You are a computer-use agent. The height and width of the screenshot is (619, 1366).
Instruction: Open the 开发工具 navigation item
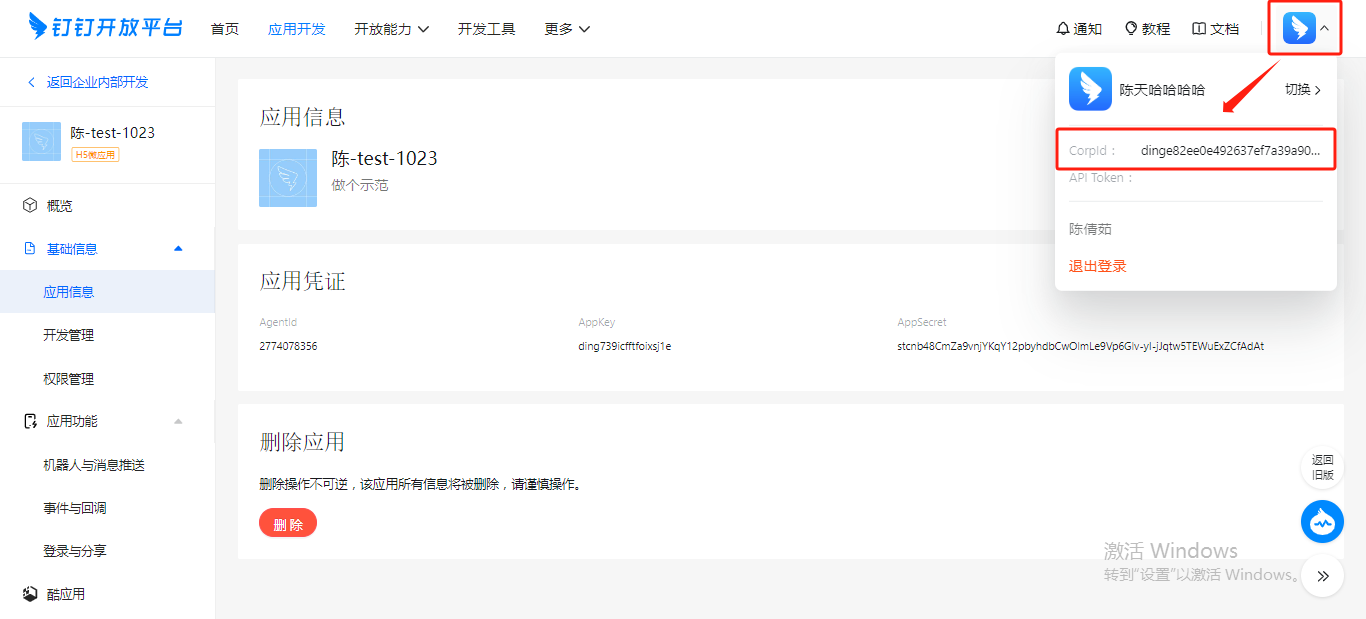(487, 29)
